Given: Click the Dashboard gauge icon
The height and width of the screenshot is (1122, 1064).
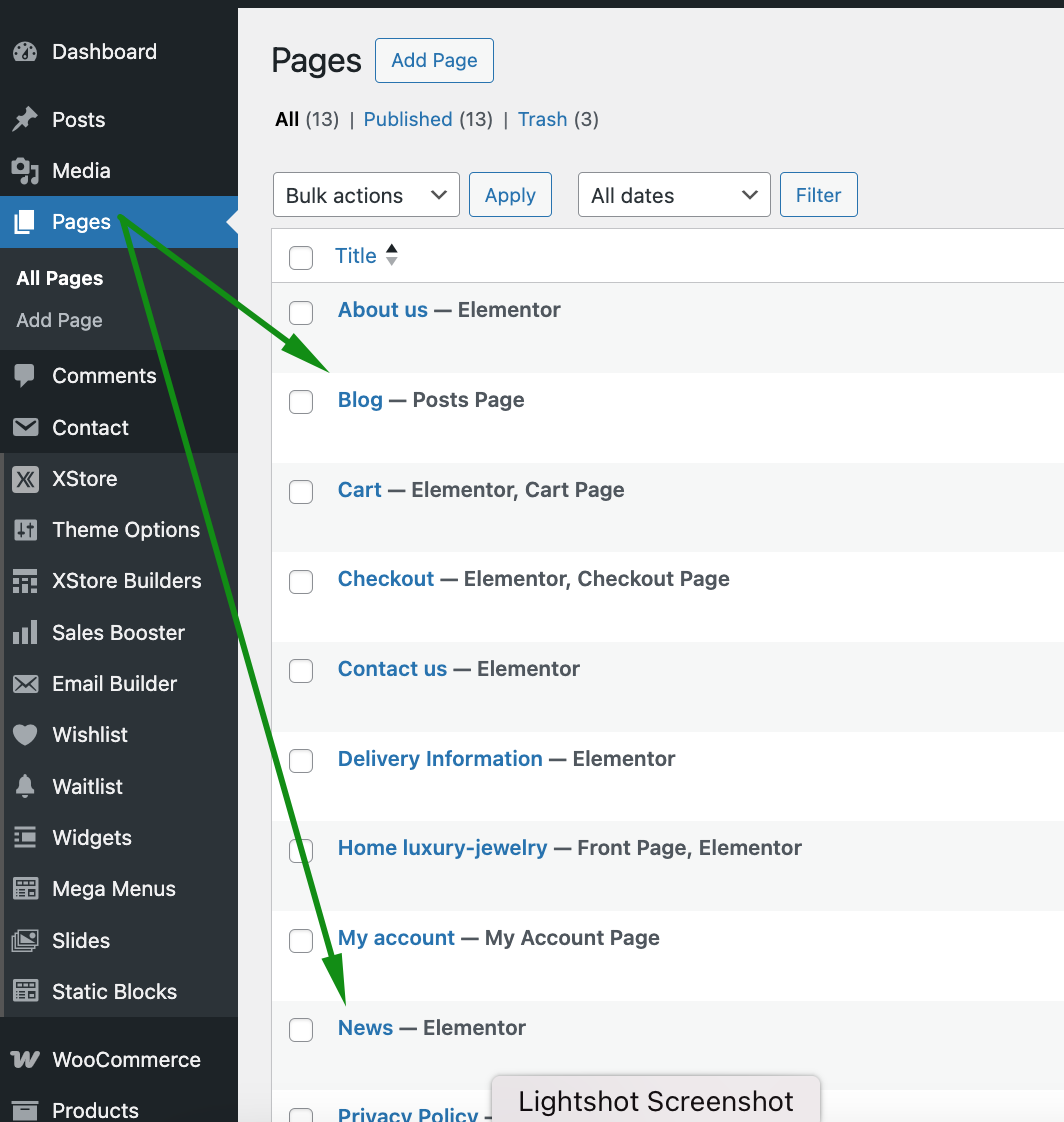Looking at the screenshot, I should click(25, 52).
